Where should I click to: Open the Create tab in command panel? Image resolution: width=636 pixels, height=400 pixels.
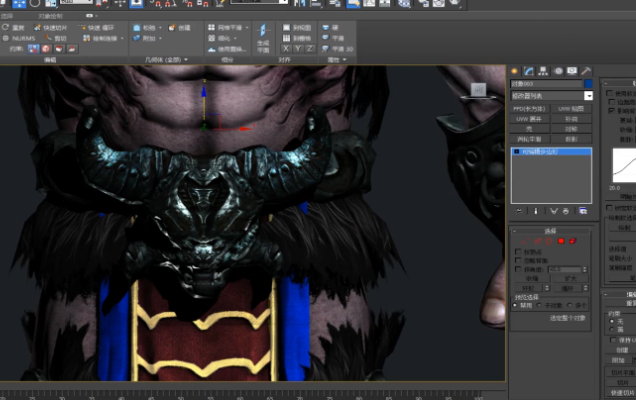(x=515, y=71)
